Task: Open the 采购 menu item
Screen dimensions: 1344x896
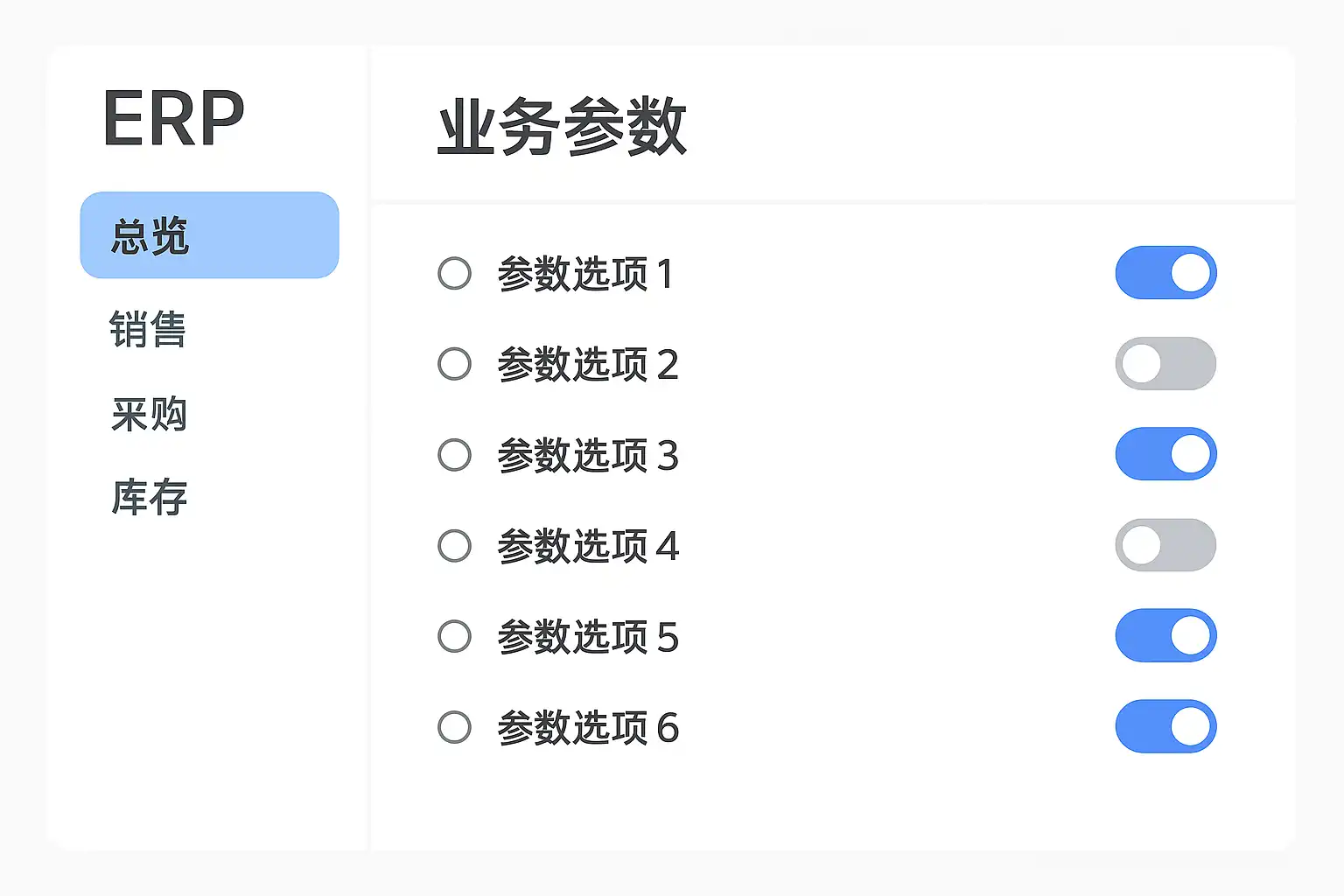Action: pos(149,414)
